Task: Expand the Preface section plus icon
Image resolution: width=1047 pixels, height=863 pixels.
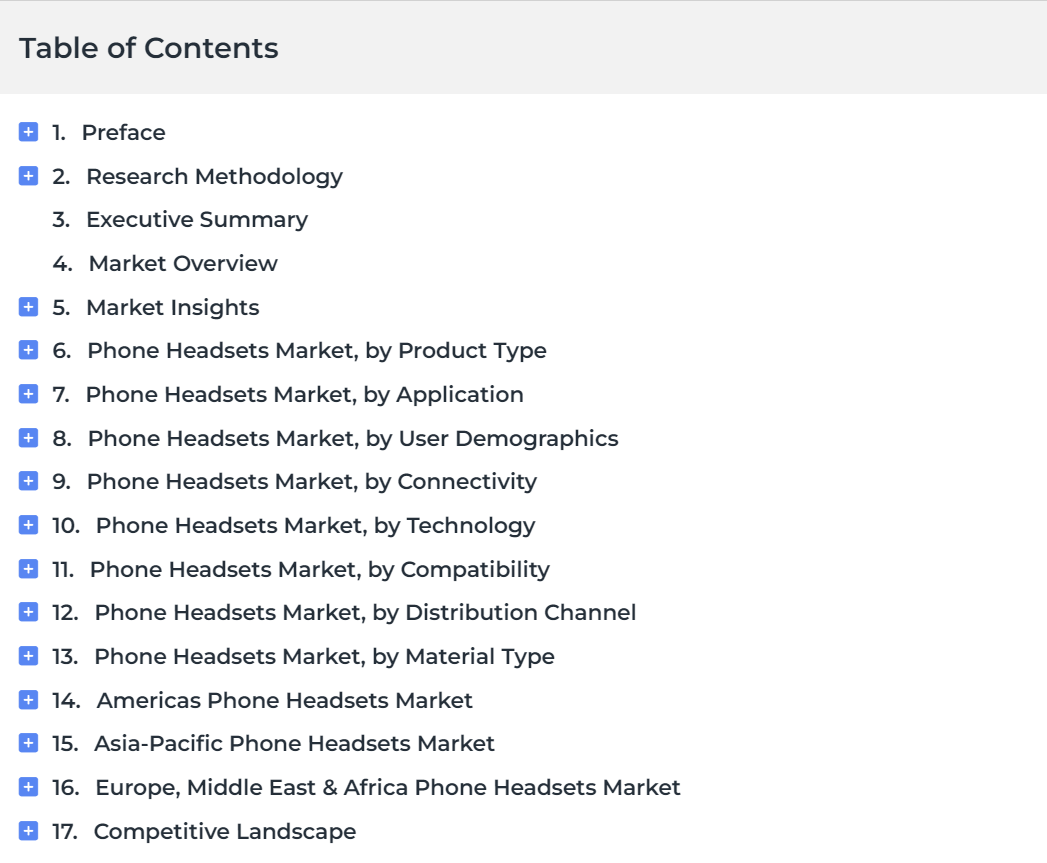Action: (28, 132)
